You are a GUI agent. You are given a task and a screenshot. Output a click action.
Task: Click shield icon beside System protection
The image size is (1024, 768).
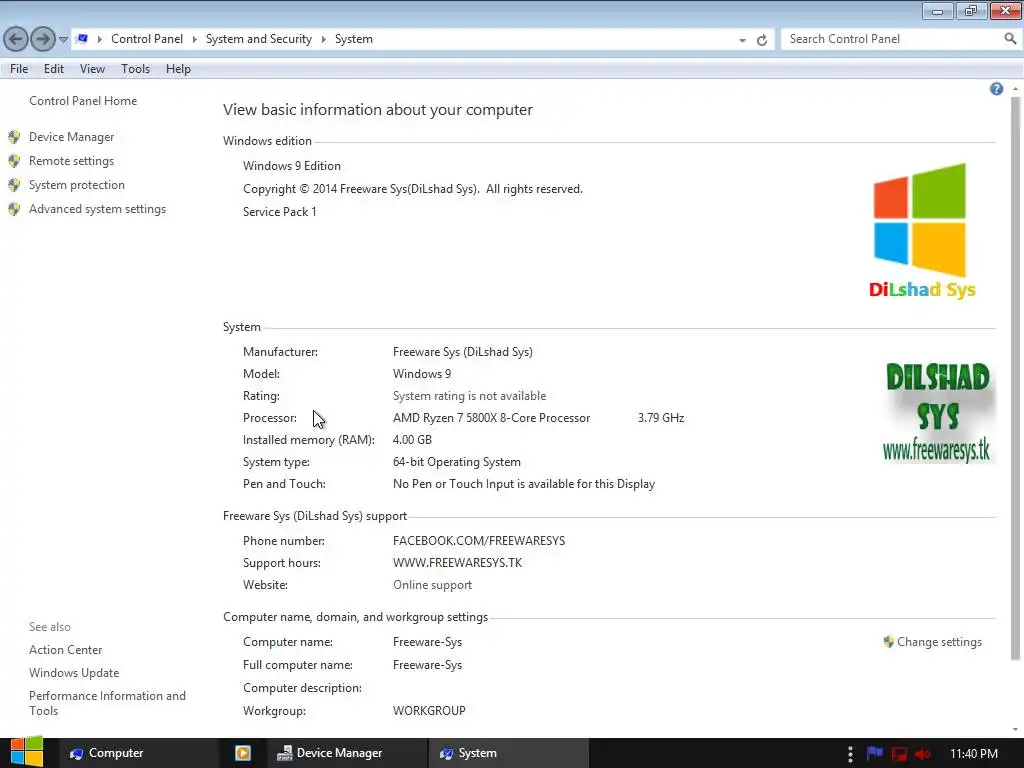pos(14,185)
